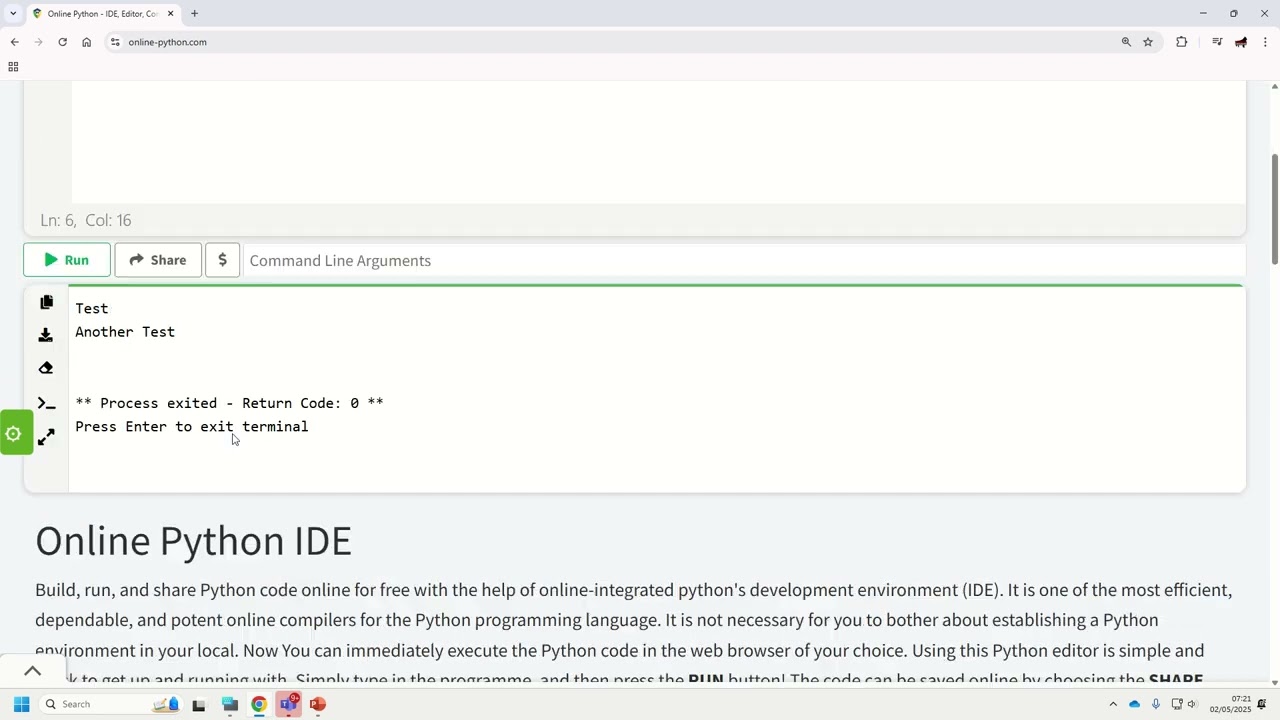Image resolution: width=1280 pixels, height=720 pixels.
Task: Download the terminal output
Action: pyautogui.click(x=46, y=335)
